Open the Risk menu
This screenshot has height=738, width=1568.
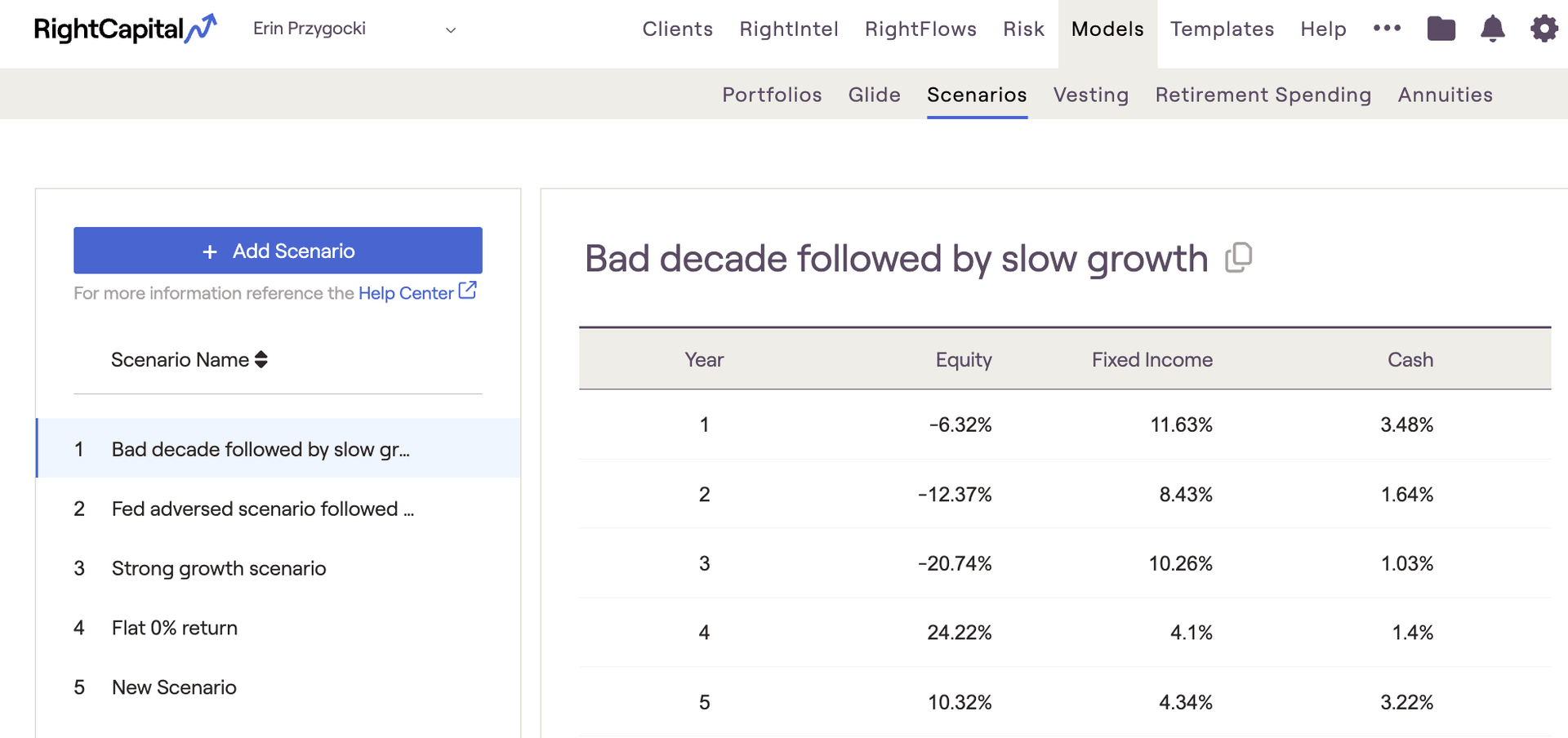point(1024,29)
